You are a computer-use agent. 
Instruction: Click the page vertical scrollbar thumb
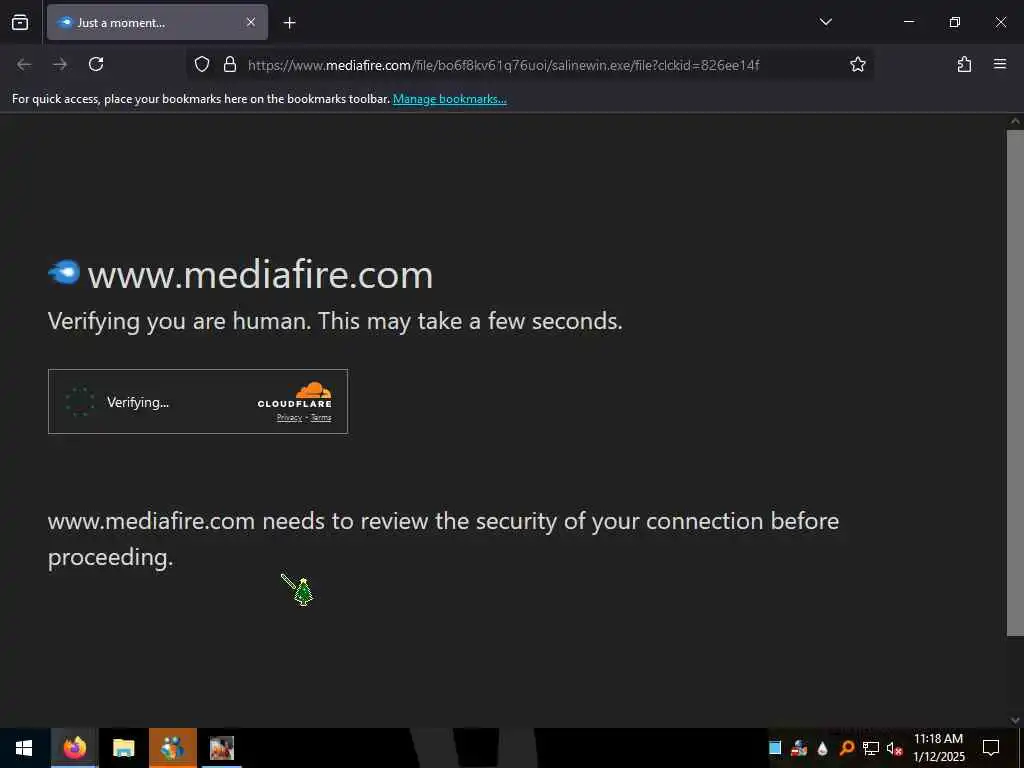click(x=1015, y=383)
